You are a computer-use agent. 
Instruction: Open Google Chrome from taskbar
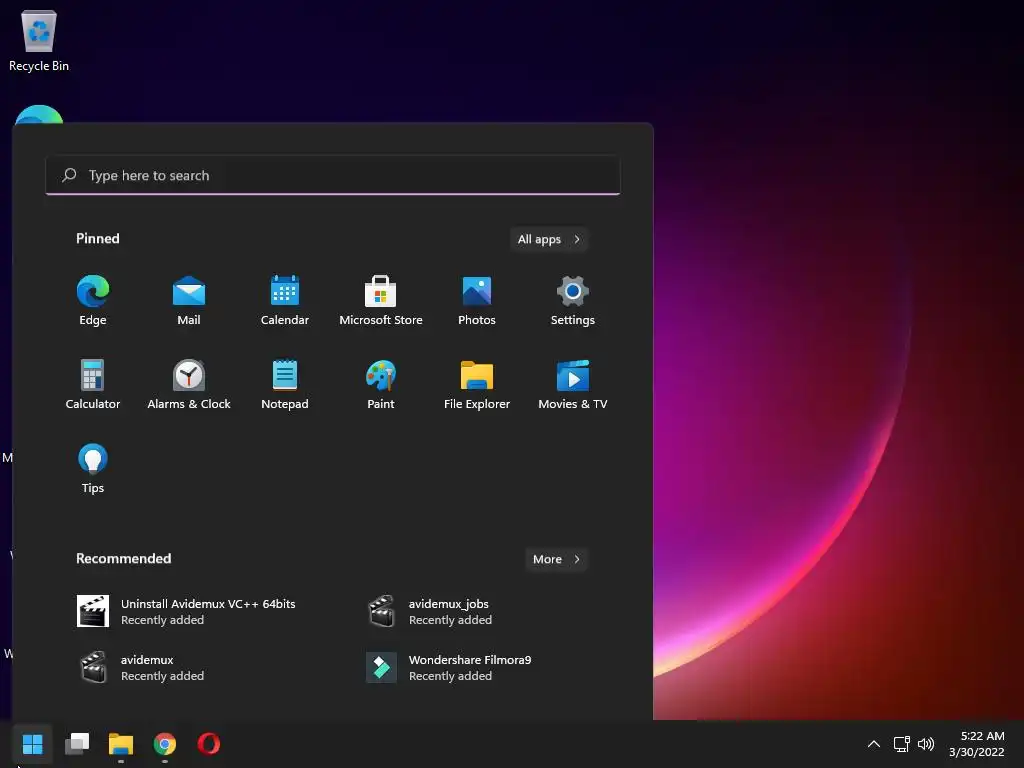coord(165,744)
